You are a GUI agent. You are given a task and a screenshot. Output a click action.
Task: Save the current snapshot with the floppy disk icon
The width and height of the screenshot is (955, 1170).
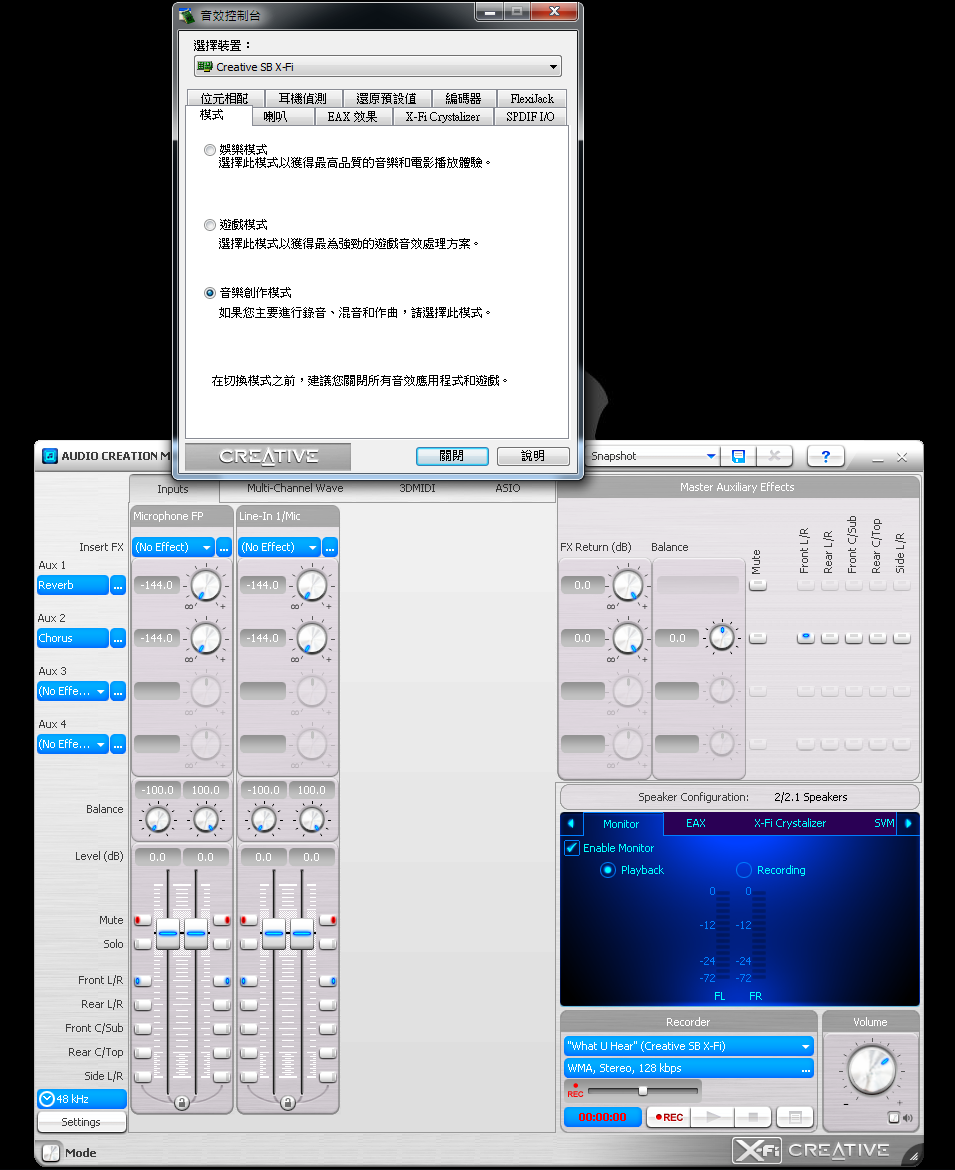pyautogui.click(x=739, y=456)
